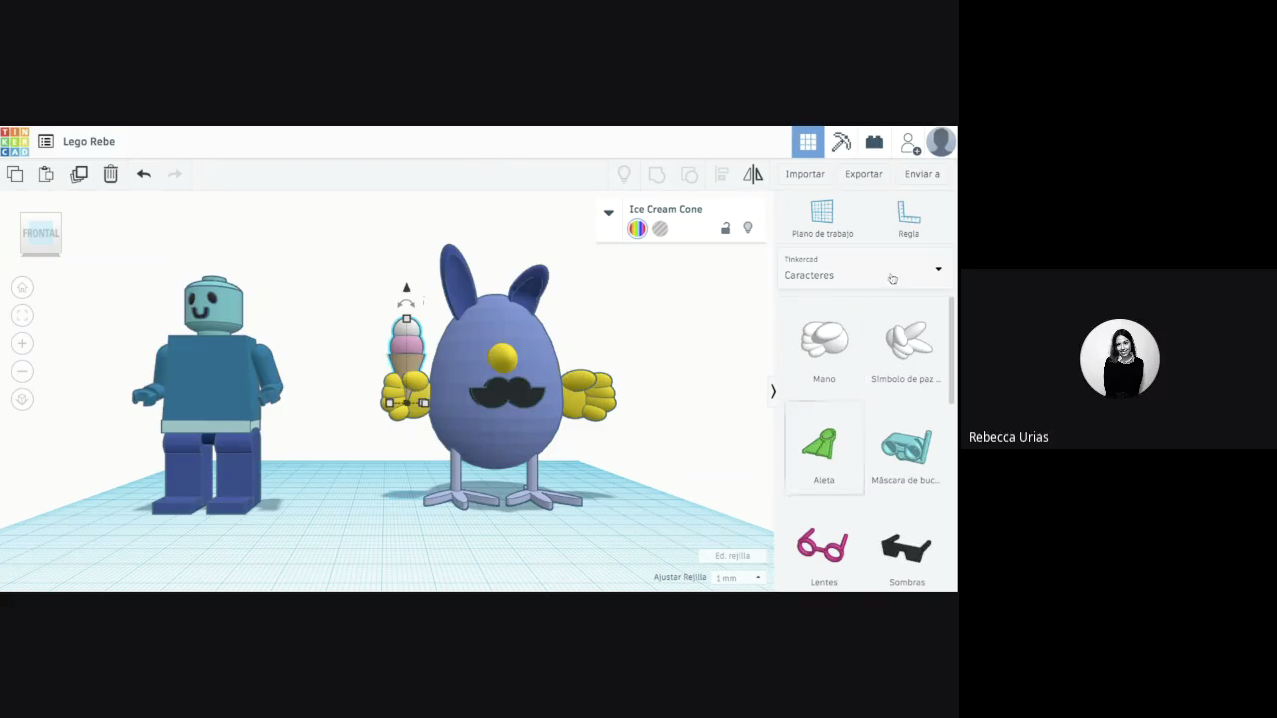Zoom out with the minus button
Image resolution: width=1277 pixels, height=718 pixels.
(x=22, y=372)
